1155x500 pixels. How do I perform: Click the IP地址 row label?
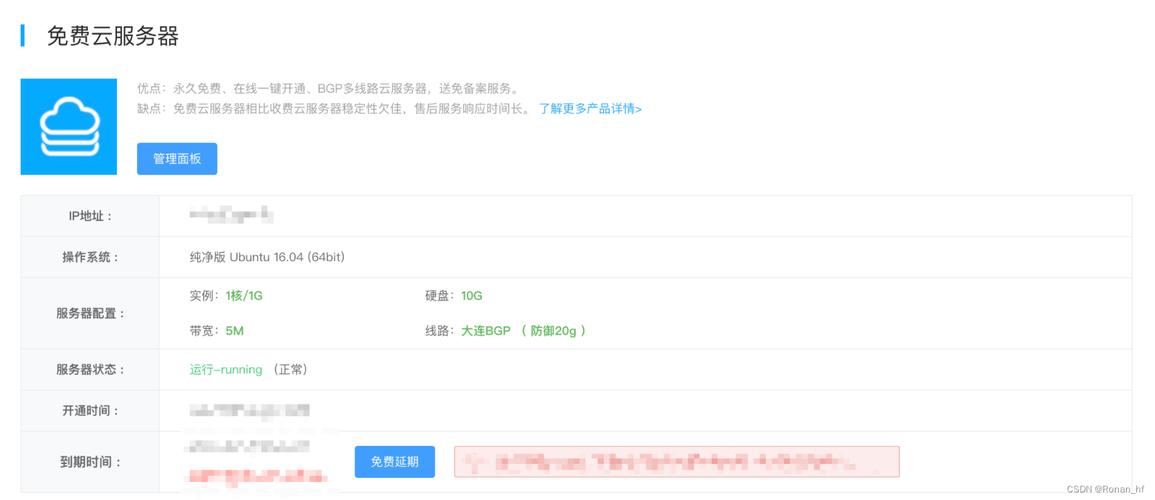[90, 216]
